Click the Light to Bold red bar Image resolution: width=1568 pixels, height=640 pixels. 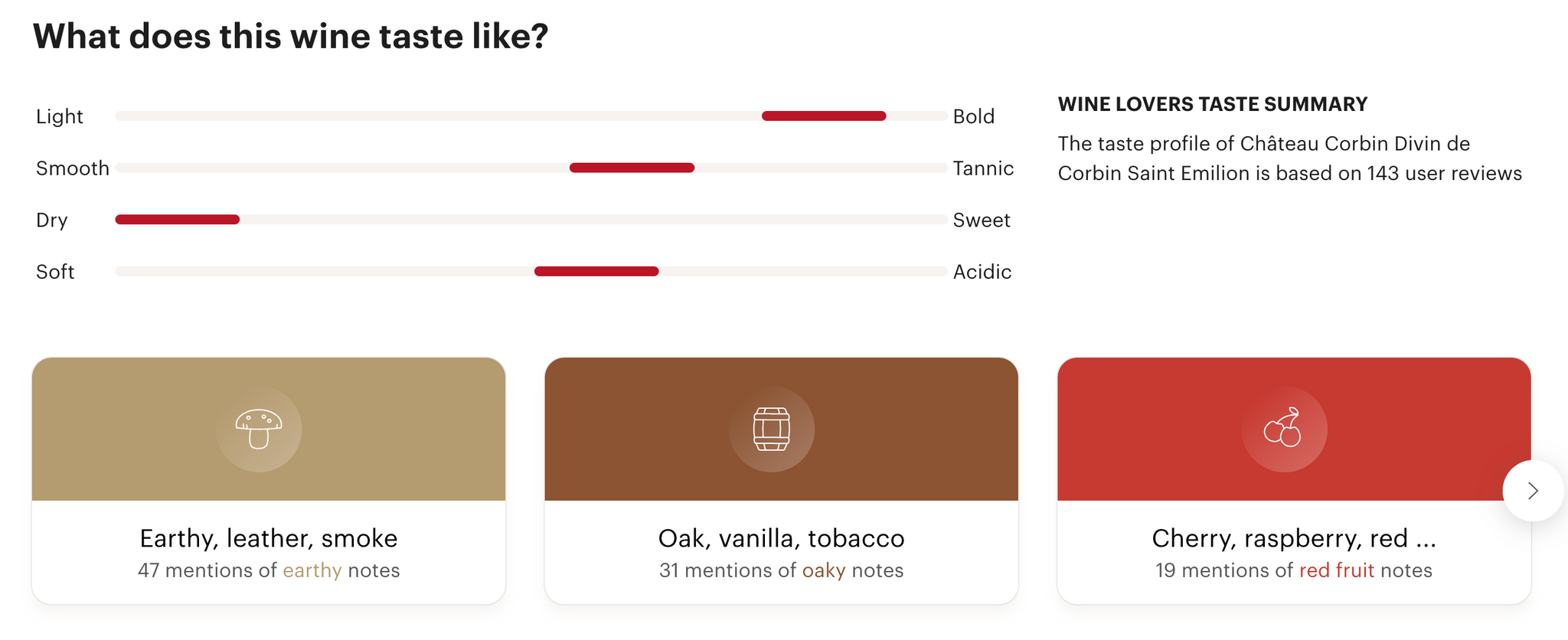(x=824, y=116)
